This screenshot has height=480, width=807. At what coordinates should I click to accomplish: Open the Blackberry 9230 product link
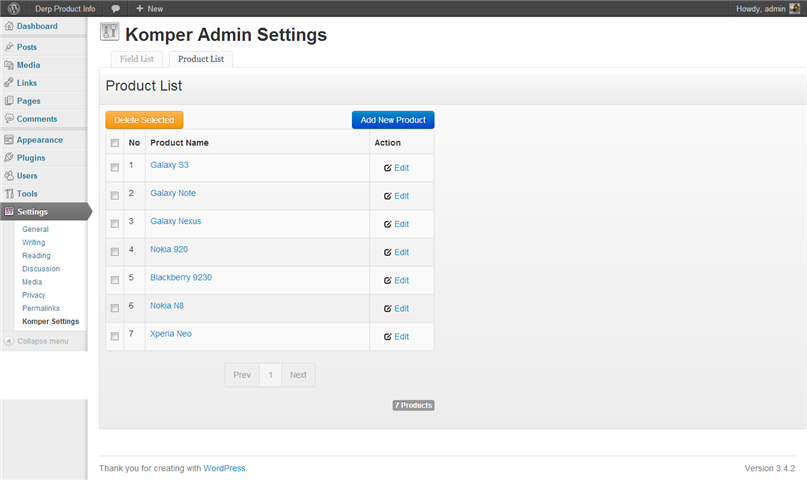pos(181,277)
